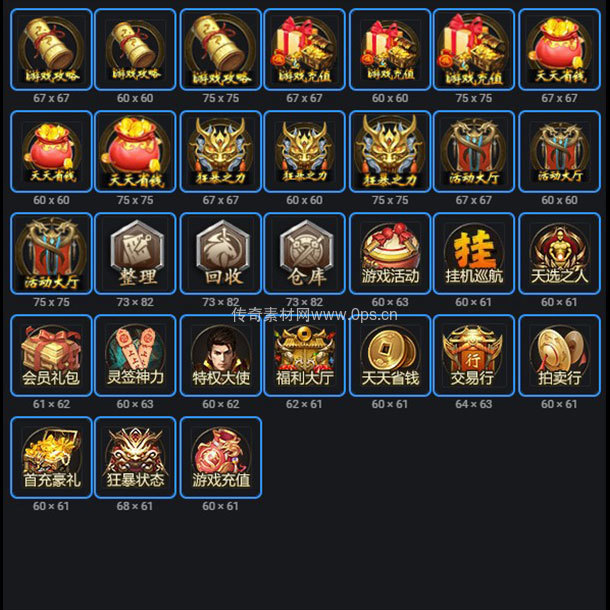This screenshot has width=610, height=610.
Task: Open the 交易行 trading house icon
Action: (x=474, y=356)
